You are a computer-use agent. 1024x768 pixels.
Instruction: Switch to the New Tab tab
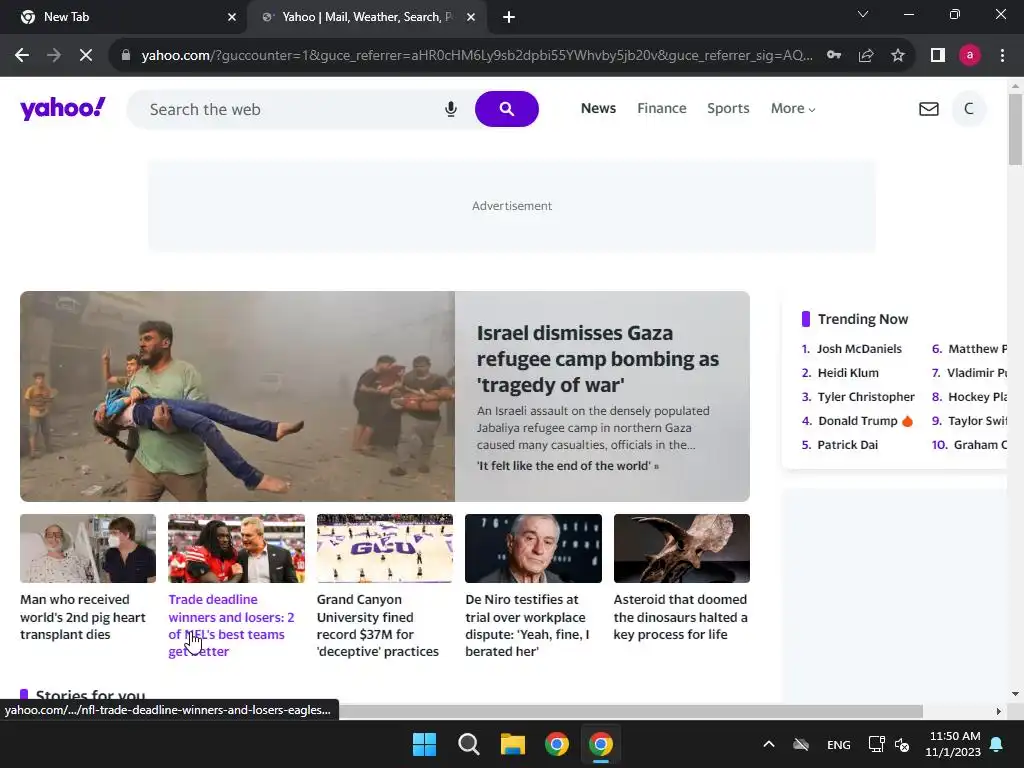(x=123, y=18)
